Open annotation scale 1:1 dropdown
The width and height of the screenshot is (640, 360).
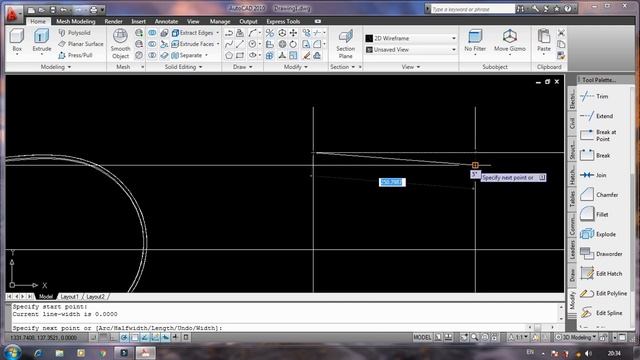pyautogui.click(x=518, y=338)
